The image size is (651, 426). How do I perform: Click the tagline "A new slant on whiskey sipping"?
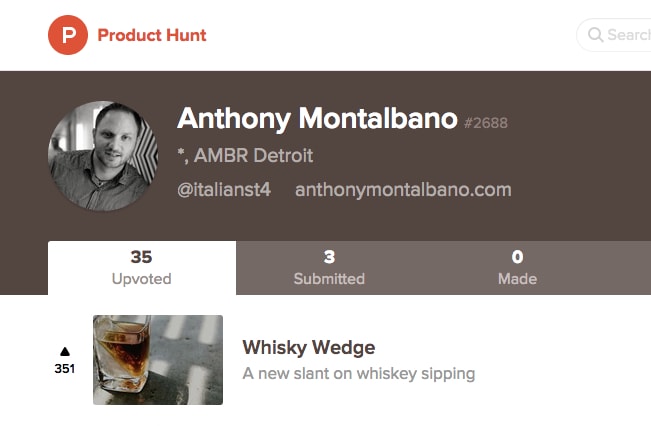click(359, 374)
